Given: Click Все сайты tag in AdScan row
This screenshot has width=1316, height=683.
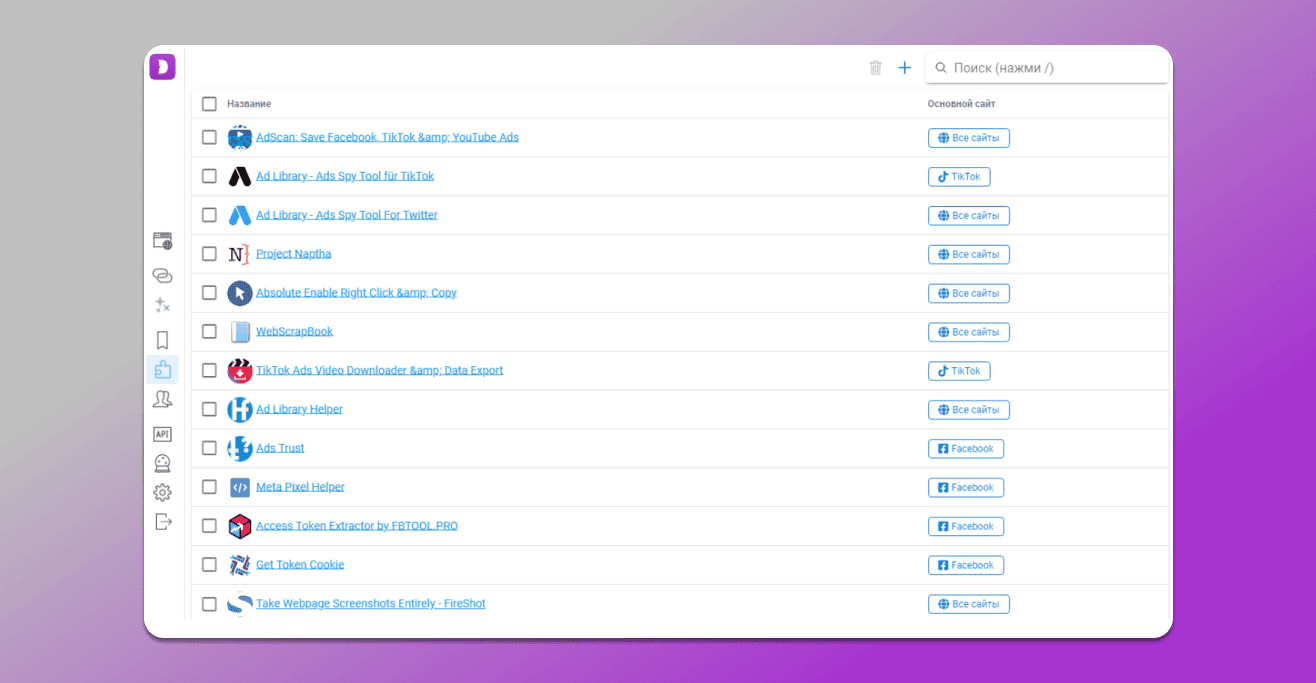Looking at the screenshot, I should coord(969,138).
